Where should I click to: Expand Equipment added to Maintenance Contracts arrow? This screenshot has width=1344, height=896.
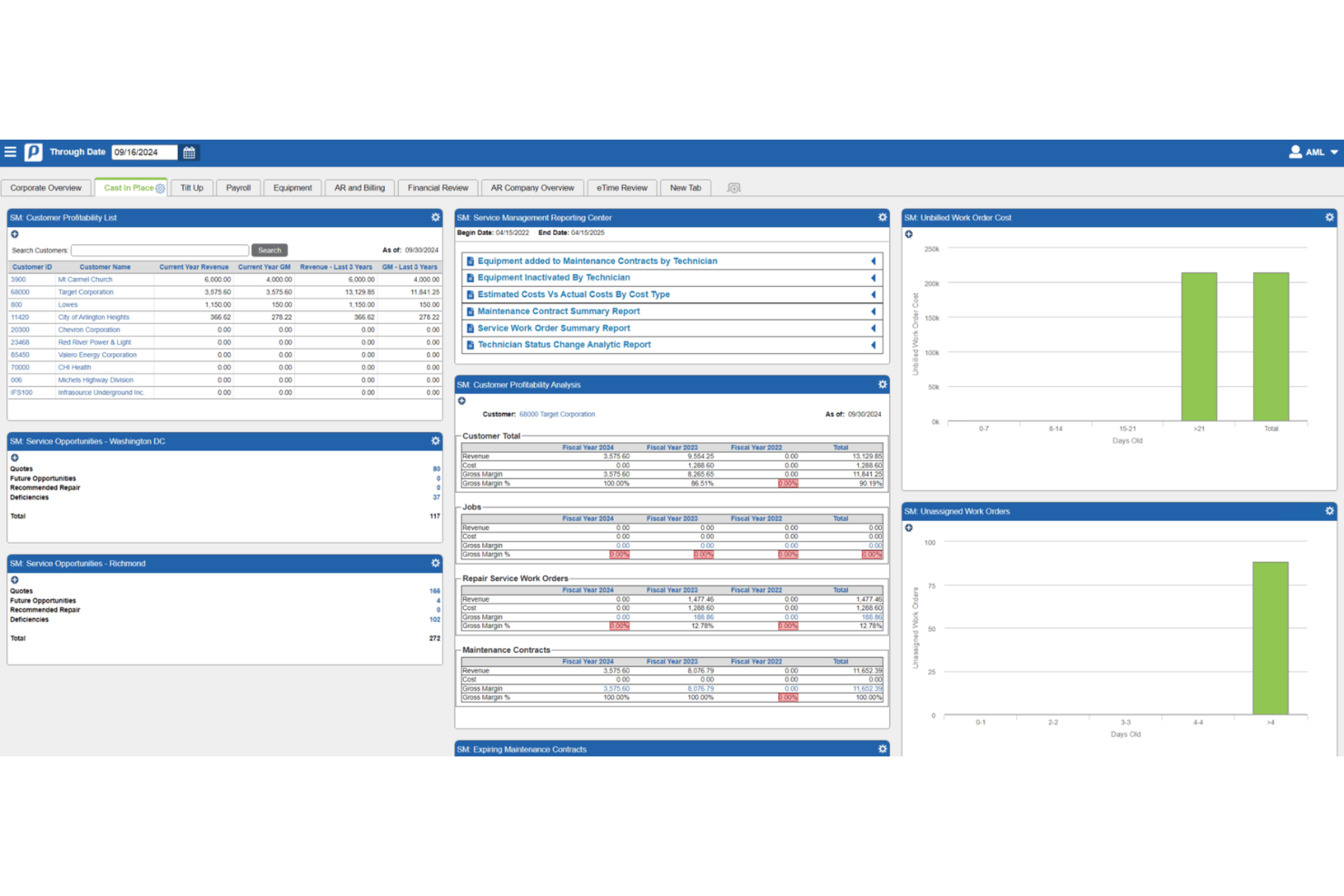click(x=874, y=261)
